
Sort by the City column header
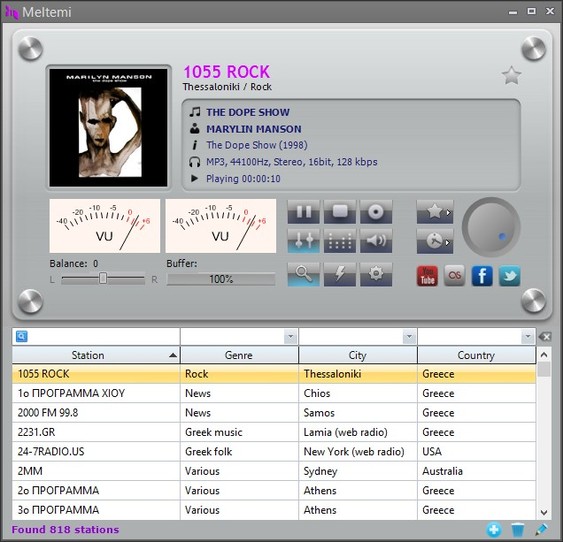(358, 355)
